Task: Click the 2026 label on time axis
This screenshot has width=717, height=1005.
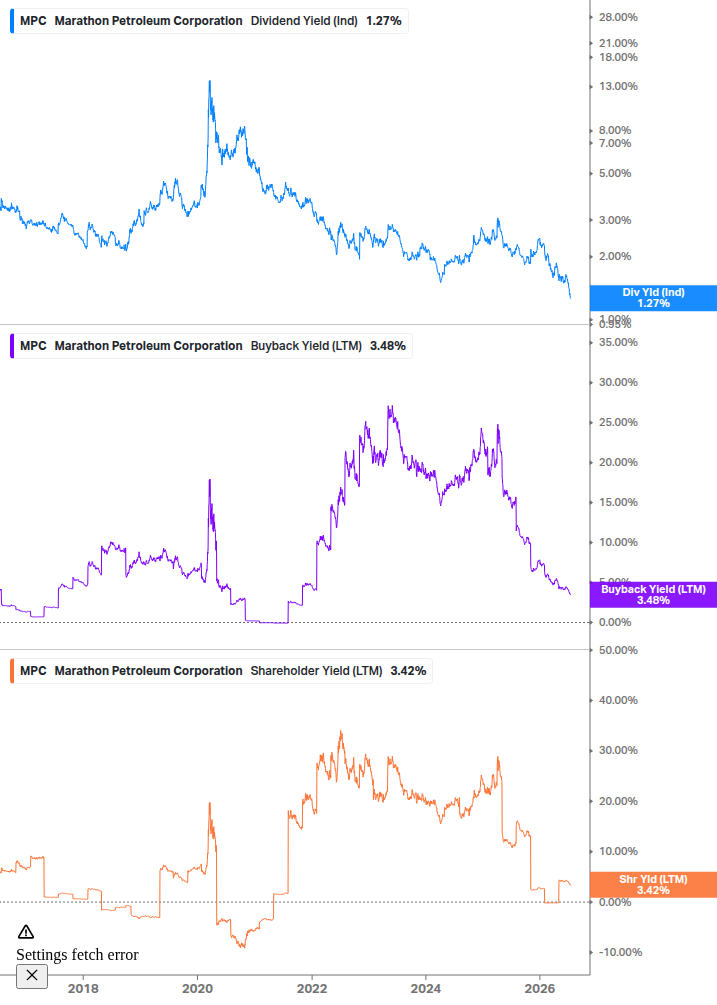Action: coord(540,988)
